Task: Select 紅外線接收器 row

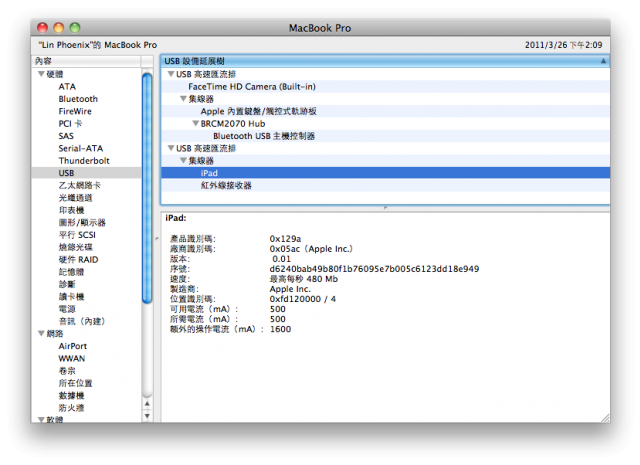Action: click(x=386, y=185)
